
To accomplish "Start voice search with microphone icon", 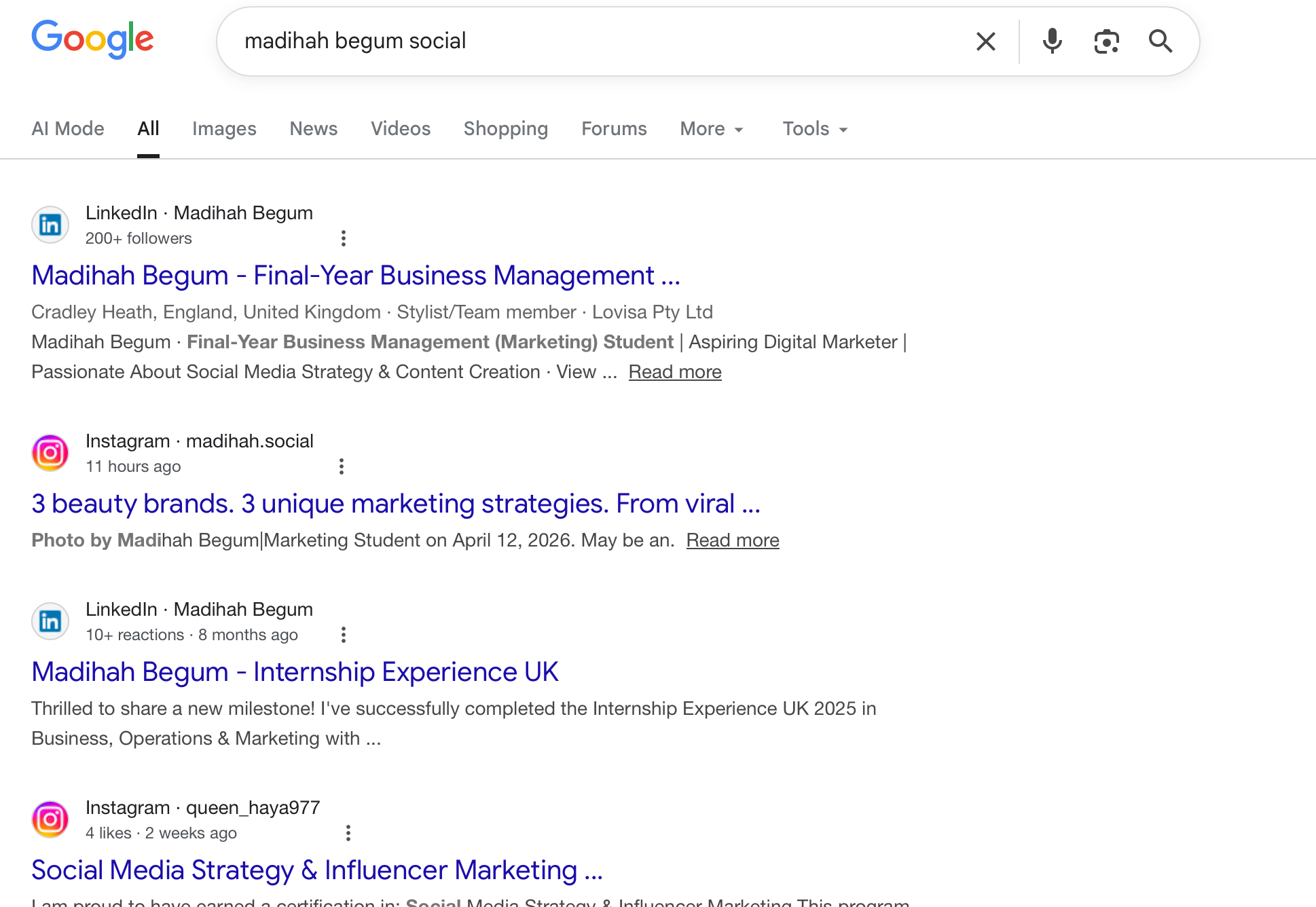I will coord(1052,41).
